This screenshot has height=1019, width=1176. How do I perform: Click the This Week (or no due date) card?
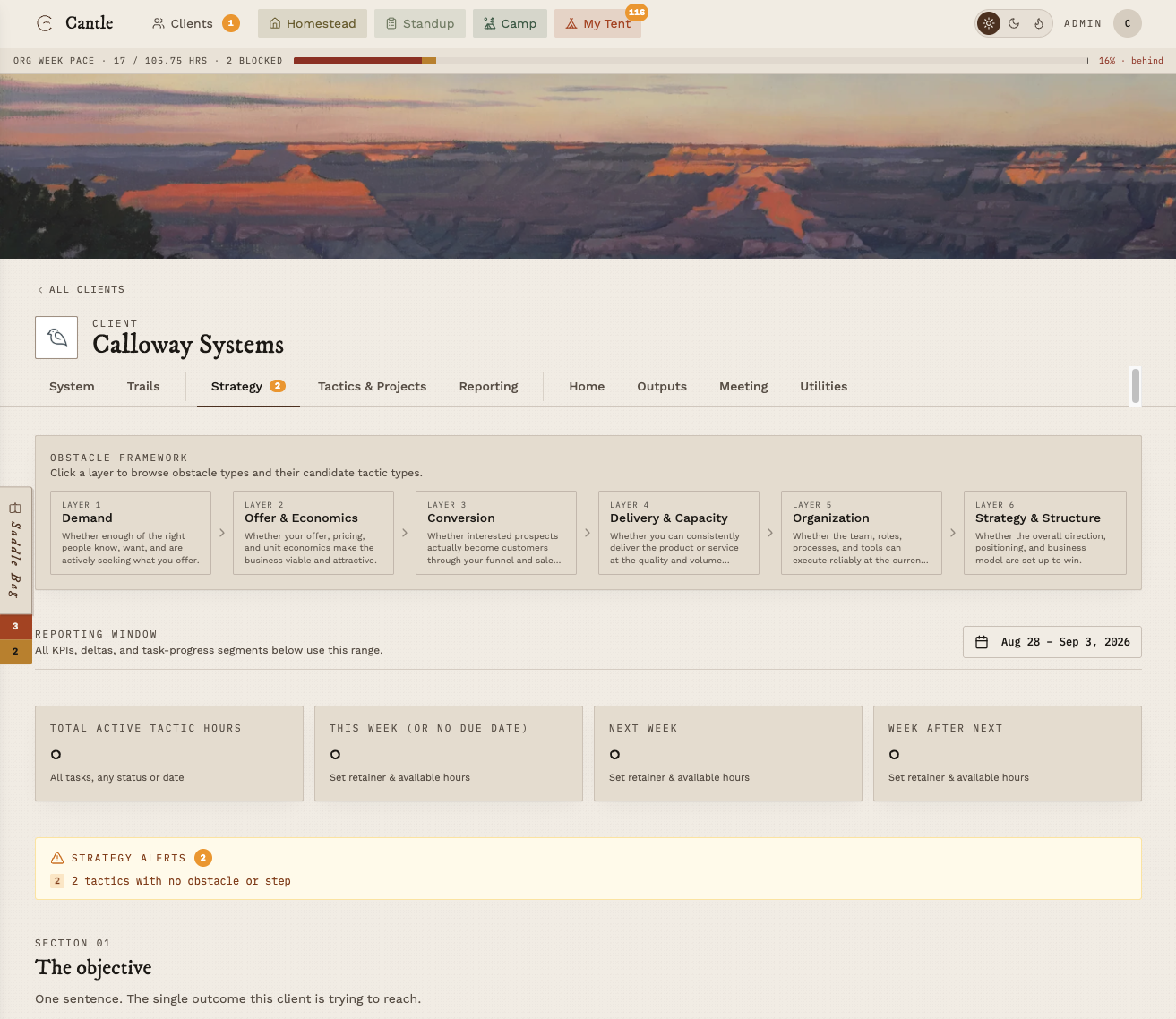pyautogui.click(x=449, y=753)
